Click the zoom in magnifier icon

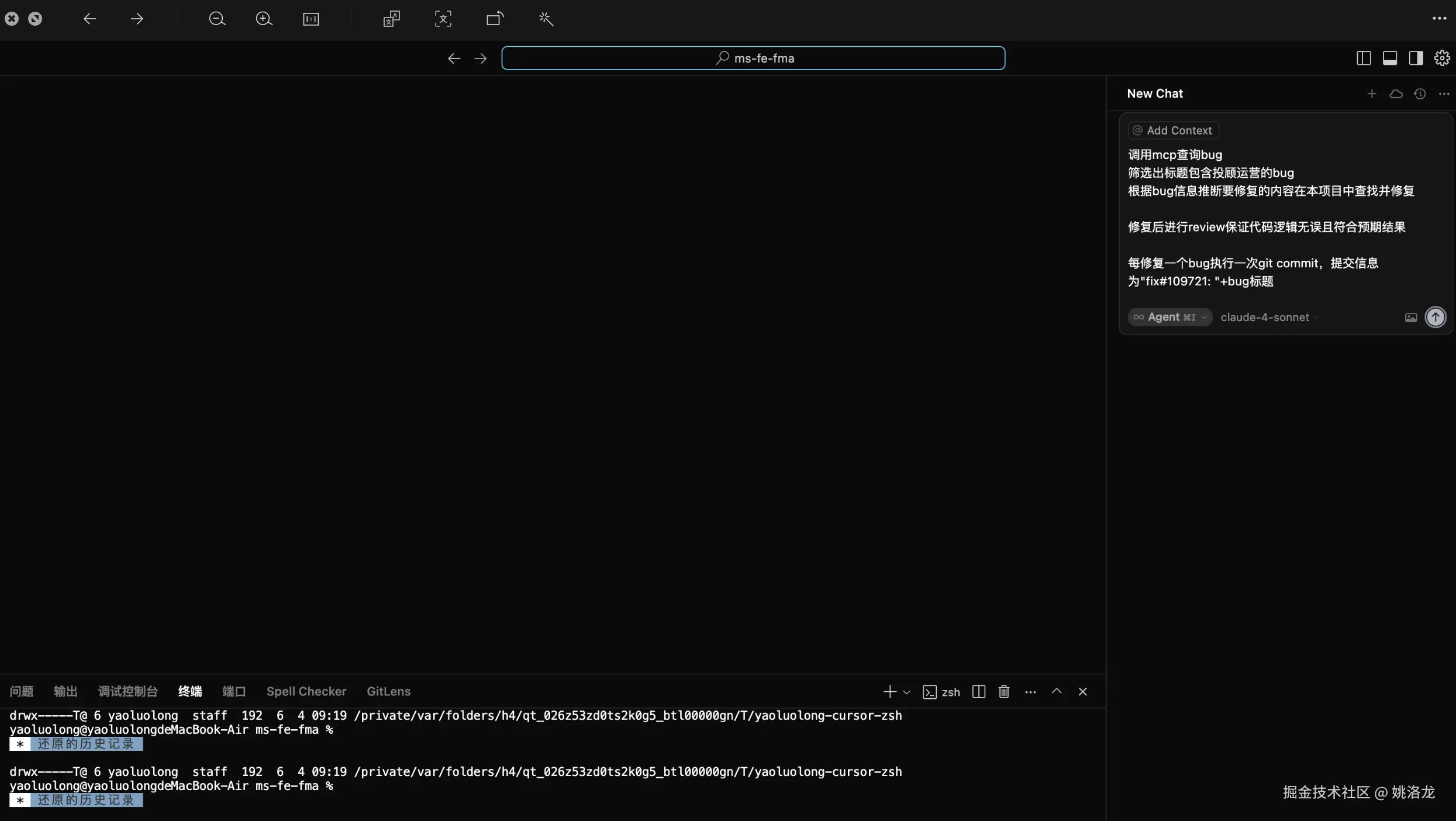(264, 19)
